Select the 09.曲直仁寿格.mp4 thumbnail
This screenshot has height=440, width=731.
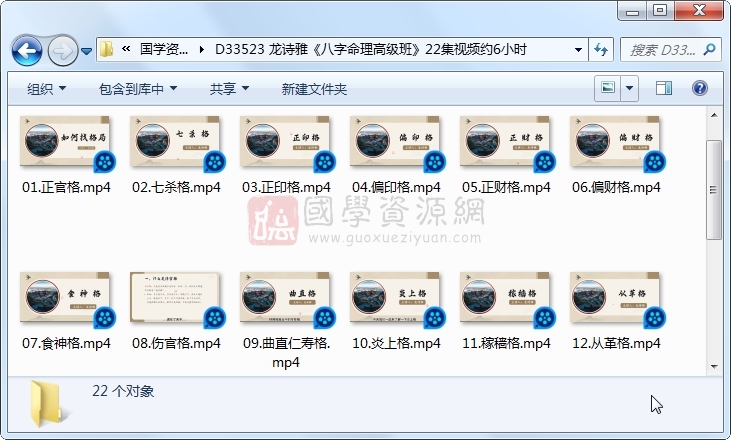286,298
